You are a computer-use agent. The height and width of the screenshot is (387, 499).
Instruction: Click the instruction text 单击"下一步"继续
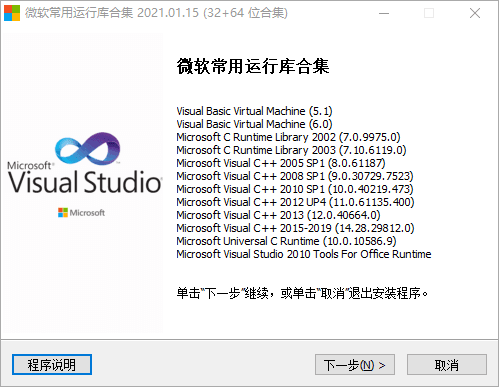[223, 293]
